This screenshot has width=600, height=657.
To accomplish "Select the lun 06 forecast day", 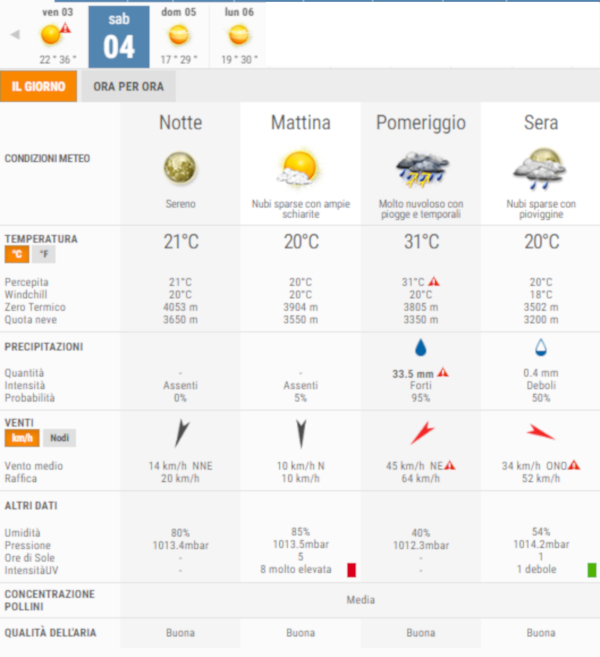I will [x=239, y=36].
